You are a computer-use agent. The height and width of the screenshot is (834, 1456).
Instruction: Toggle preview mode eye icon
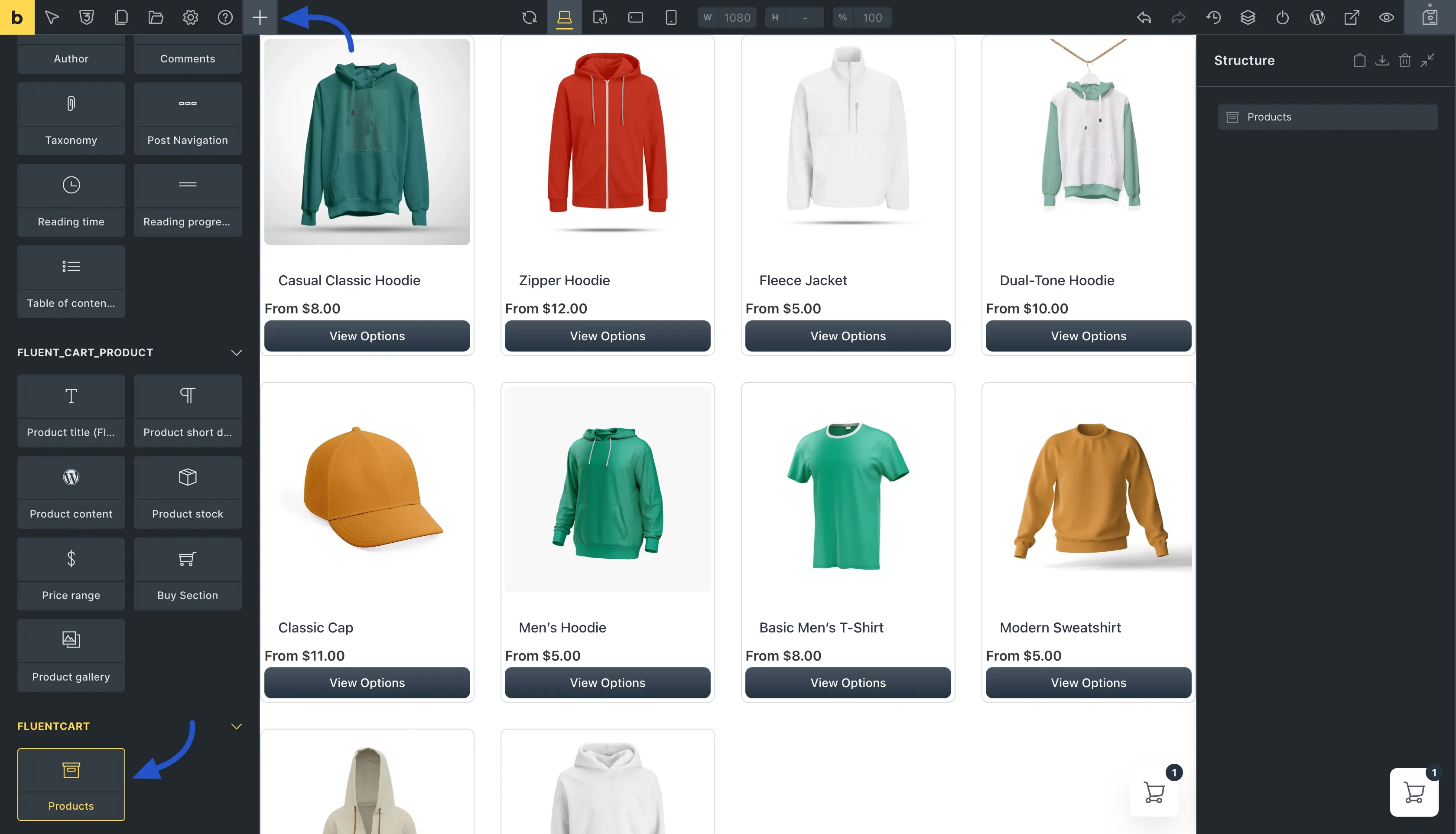[x=1386, y=17]
